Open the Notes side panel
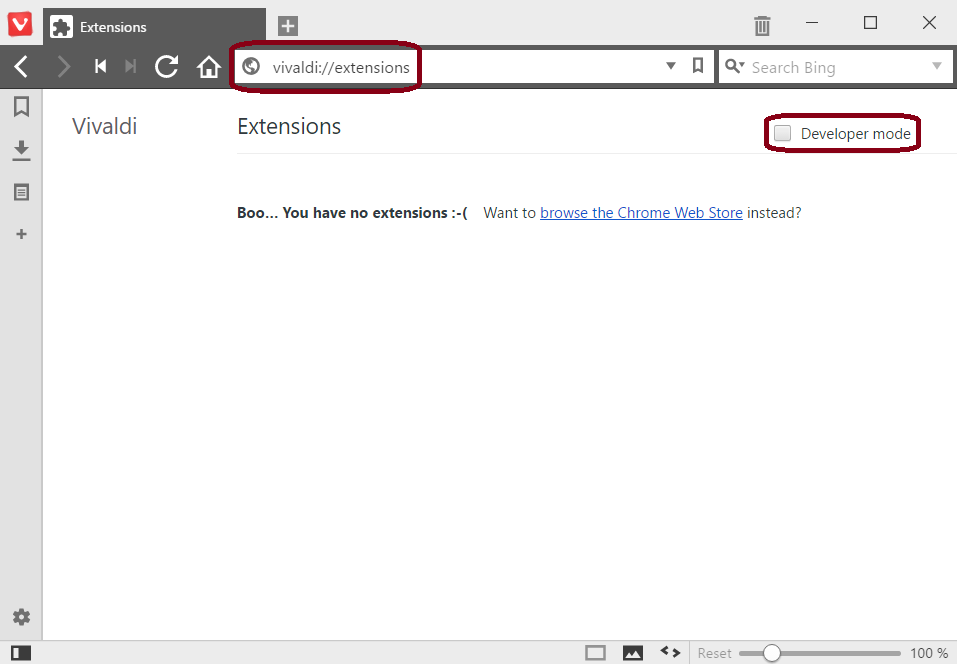The image size is (957, 664). (21, 193)
